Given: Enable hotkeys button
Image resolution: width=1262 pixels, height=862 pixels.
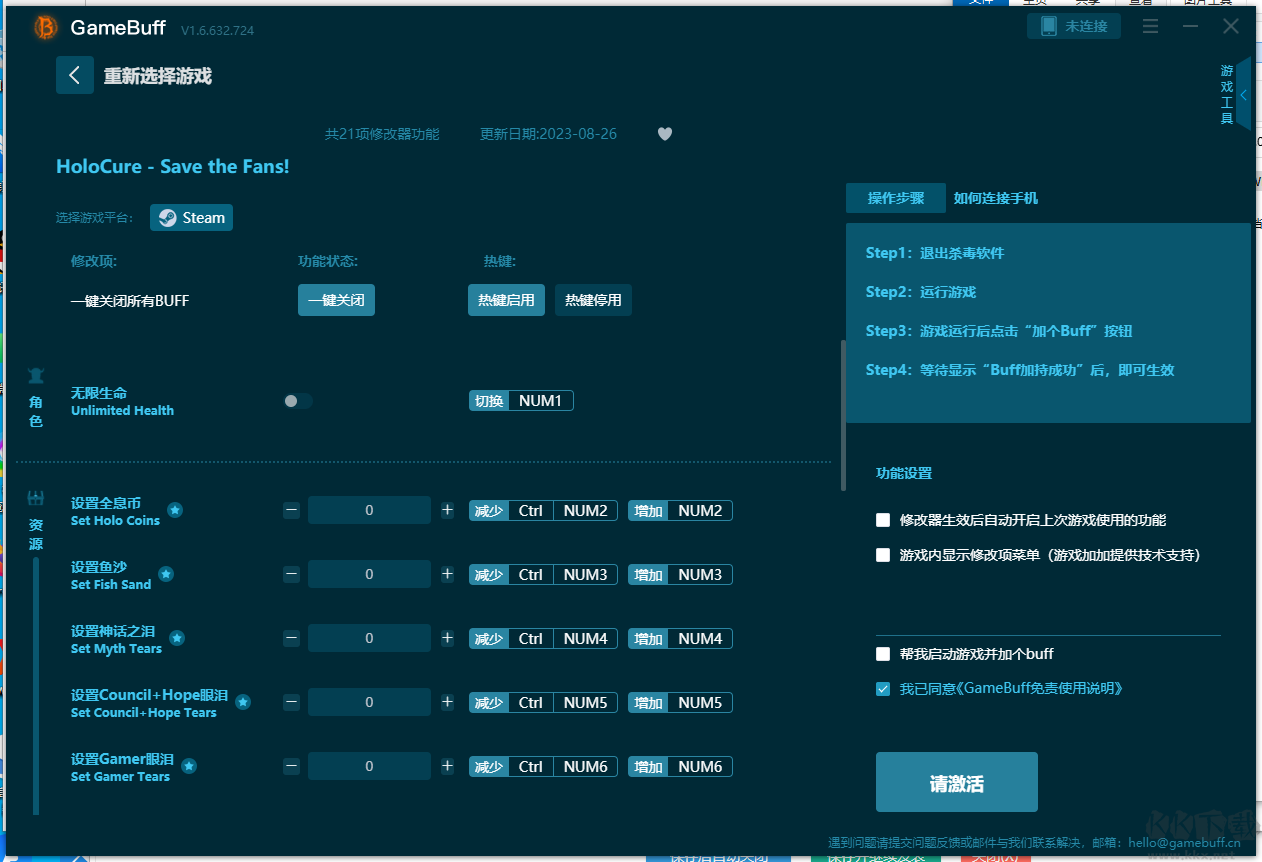Looking at the screenshot, I should (x=506, y=300).
